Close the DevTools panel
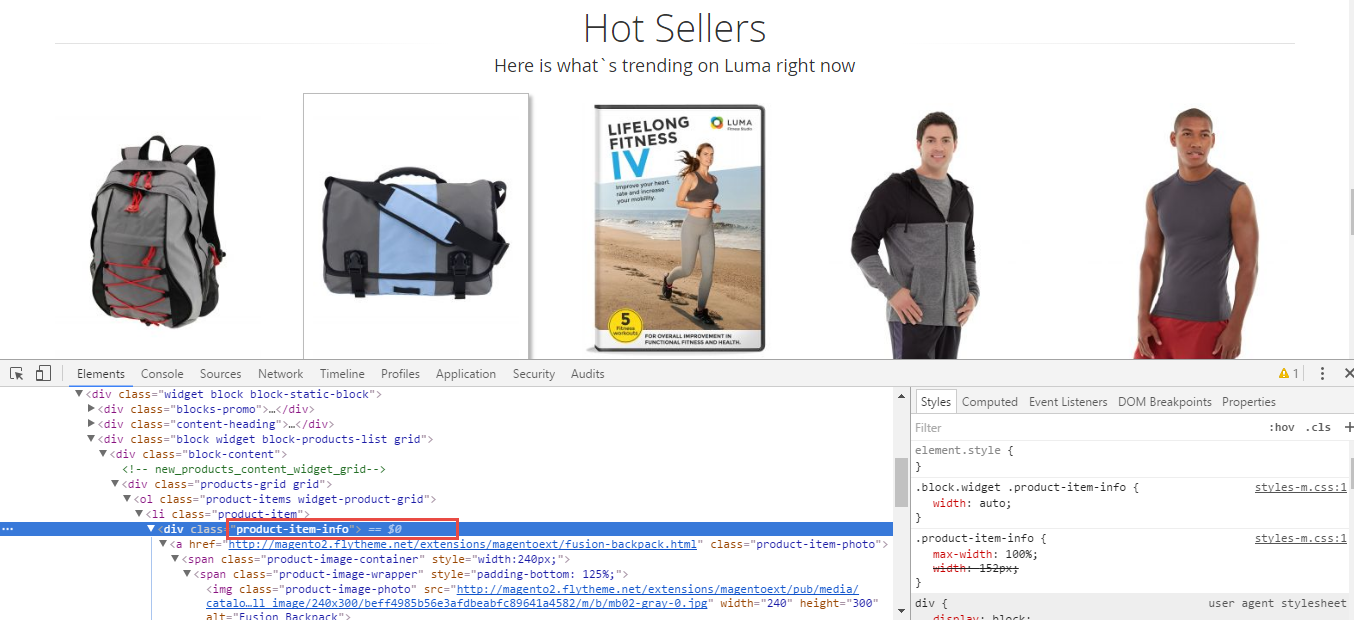This screenshot has height=620, width=1354. (x=1348, y=373)
